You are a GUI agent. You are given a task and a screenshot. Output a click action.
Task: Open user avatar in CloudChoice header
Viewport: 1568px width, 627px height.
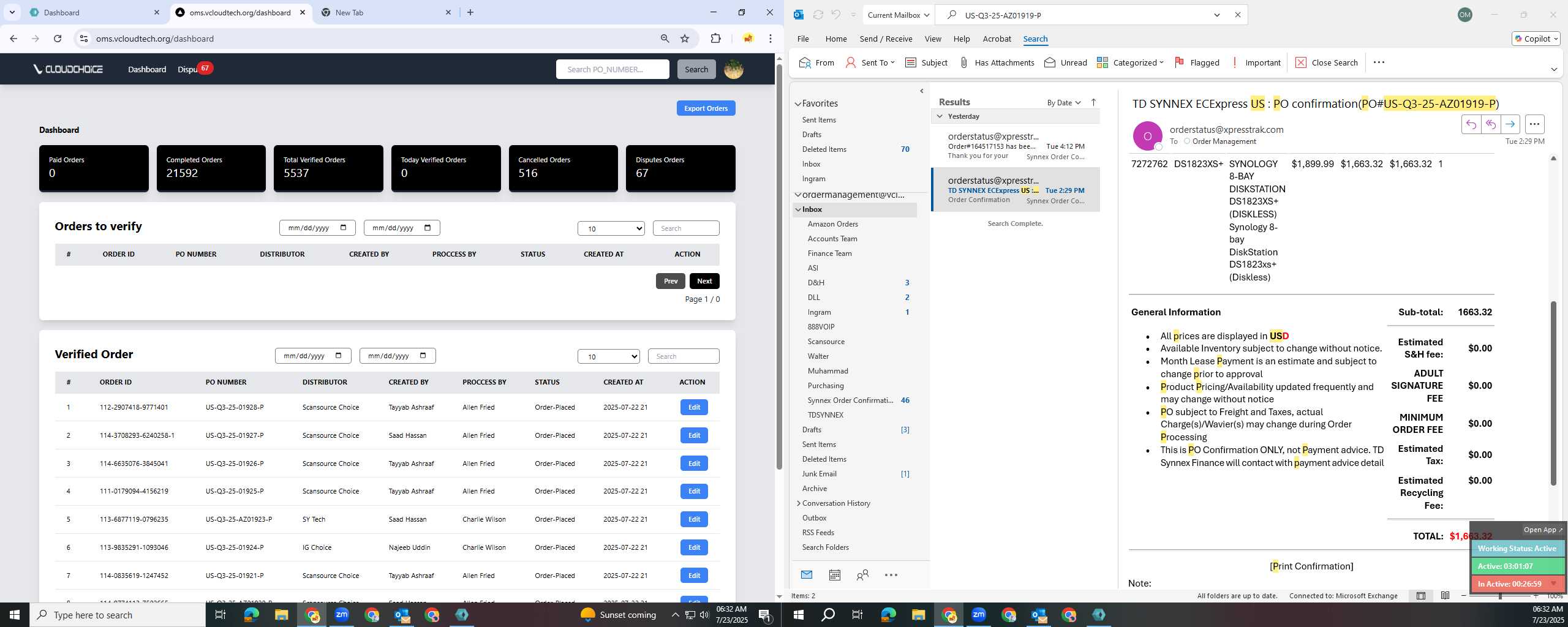click(x=734, y=69)
